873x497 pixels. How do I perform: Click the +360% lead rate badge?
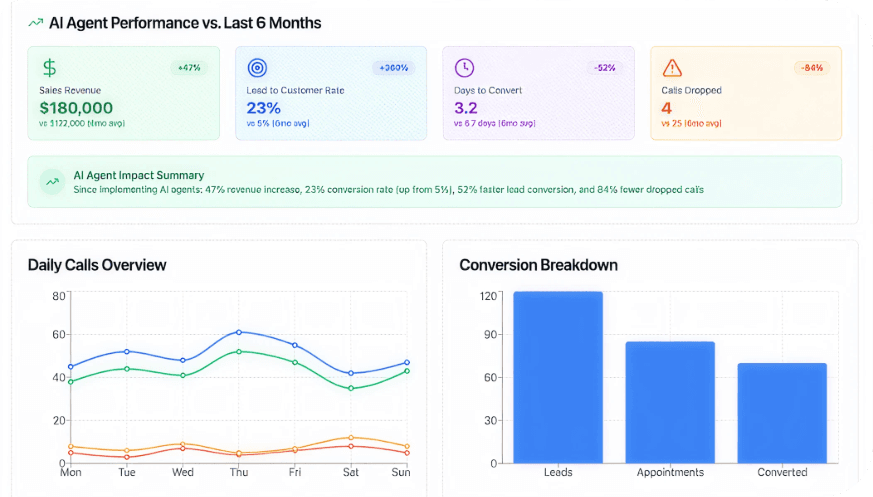pyautogui.click(x=394, y=68)
